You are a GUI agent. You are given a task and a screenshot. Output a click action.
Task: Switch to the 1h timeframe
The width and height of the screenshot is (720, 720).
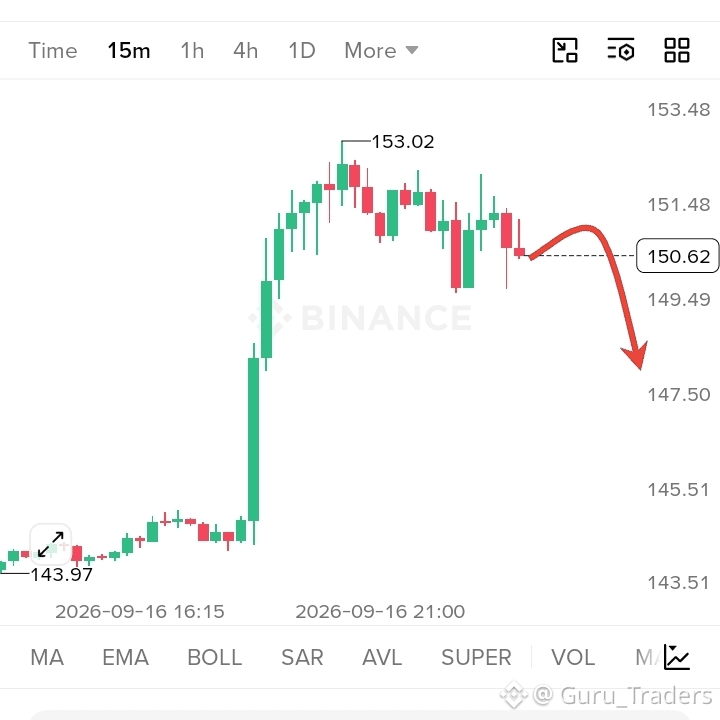tap(192, 51)
